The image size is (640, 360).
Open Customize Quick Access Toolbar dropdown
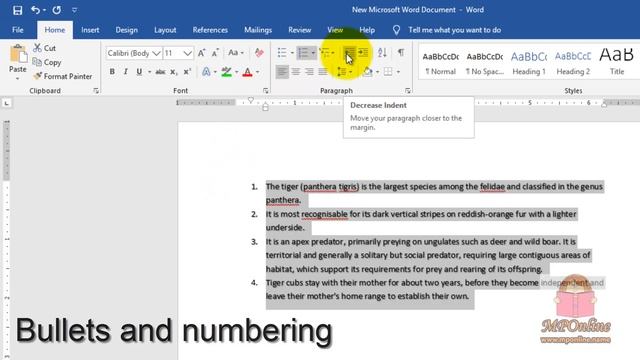coord(74,10)
